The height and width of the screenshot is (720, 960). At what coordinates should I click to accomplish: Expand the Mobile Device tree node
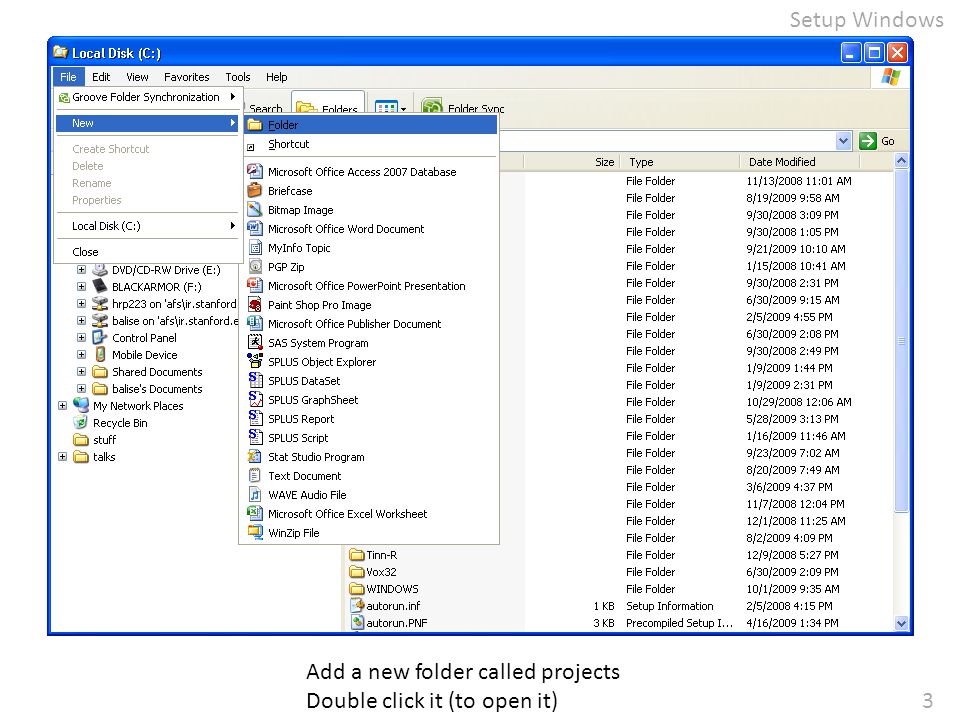[81, 354]
